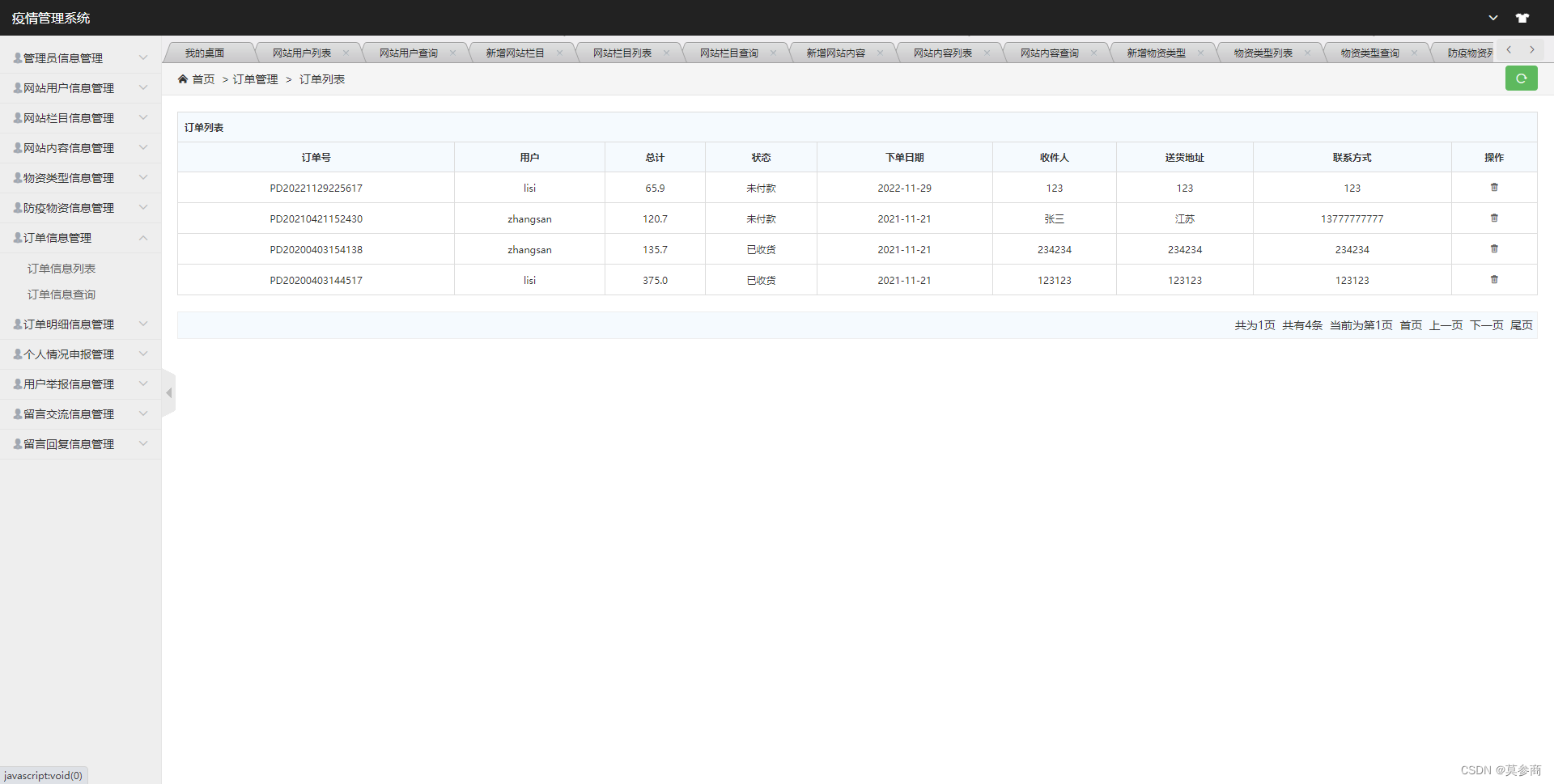Click 下一页 pagination link

pyautogui.click(x=1486, y=325)
